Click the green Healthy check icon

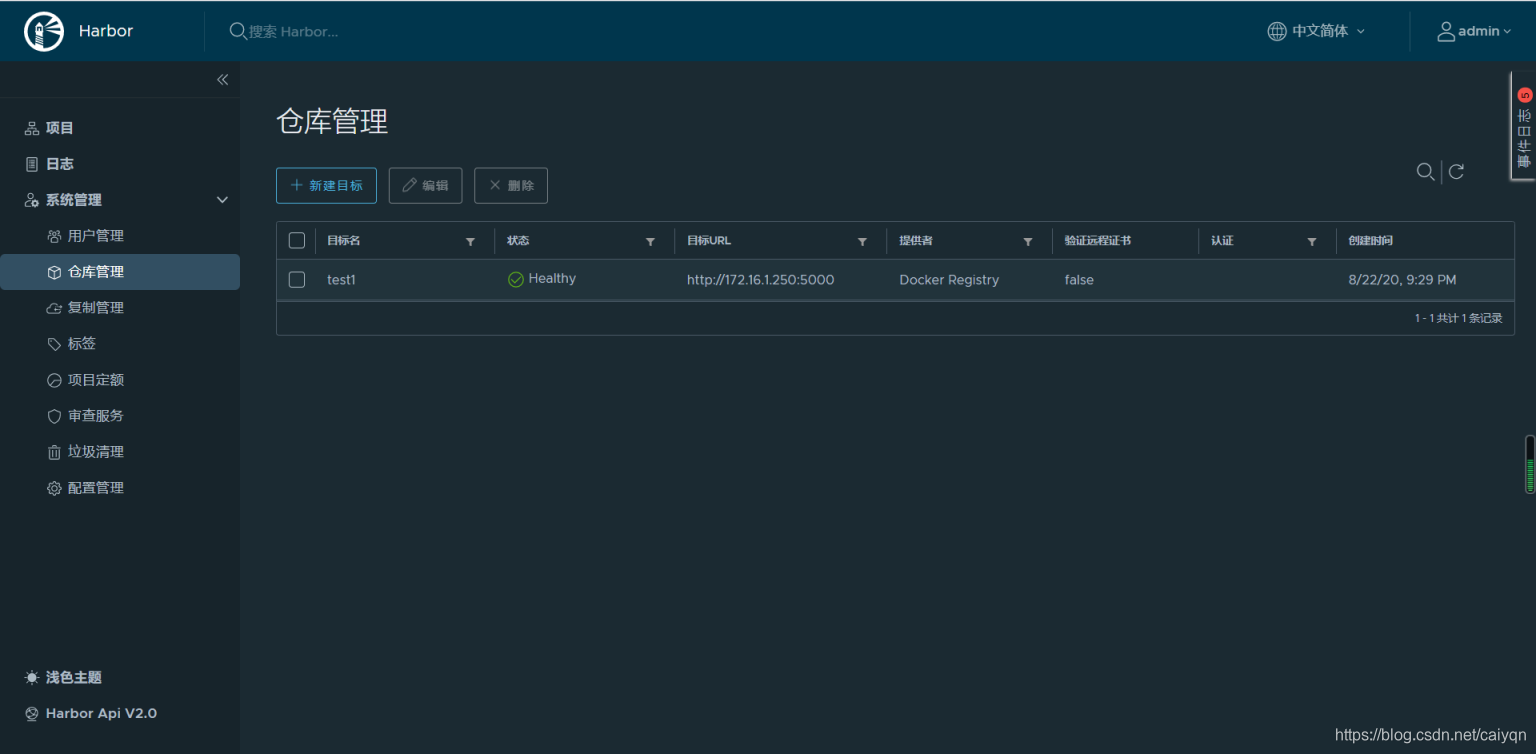tap(516, 280)
